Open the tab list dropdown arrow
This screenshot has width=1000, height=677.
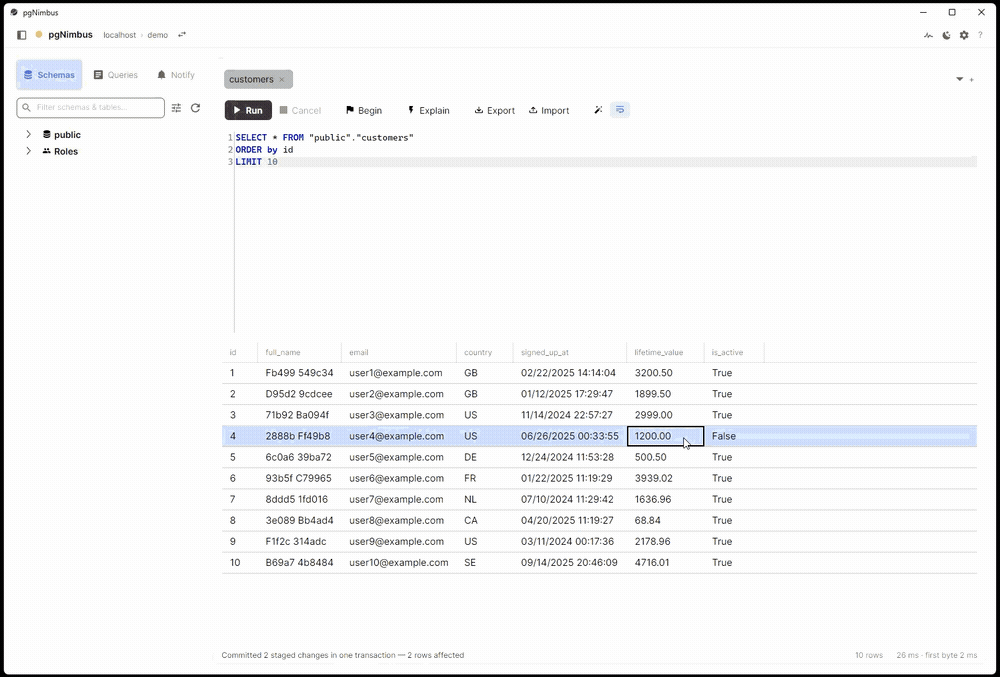coord(959,80)
